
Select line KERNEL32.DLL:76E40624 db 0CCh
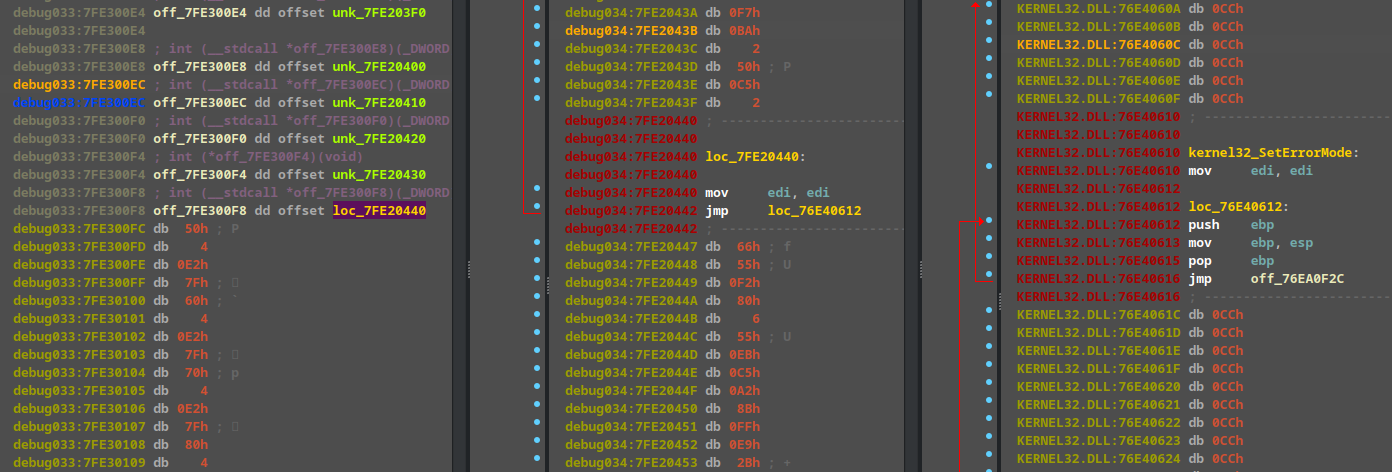click(1130, 459)
